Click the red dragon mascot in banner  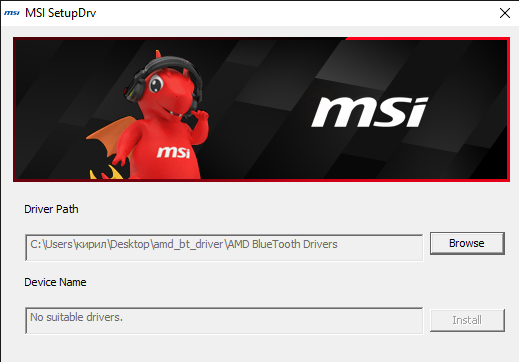pos(149,115)
